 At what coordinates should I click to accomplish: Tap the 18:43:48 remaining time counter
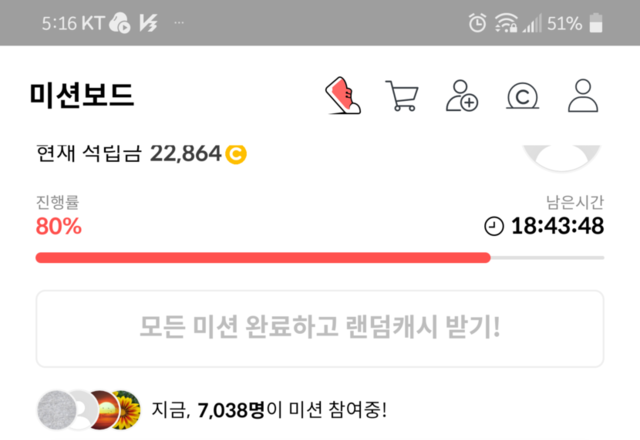pyautogui.click(x=557, y=226)
